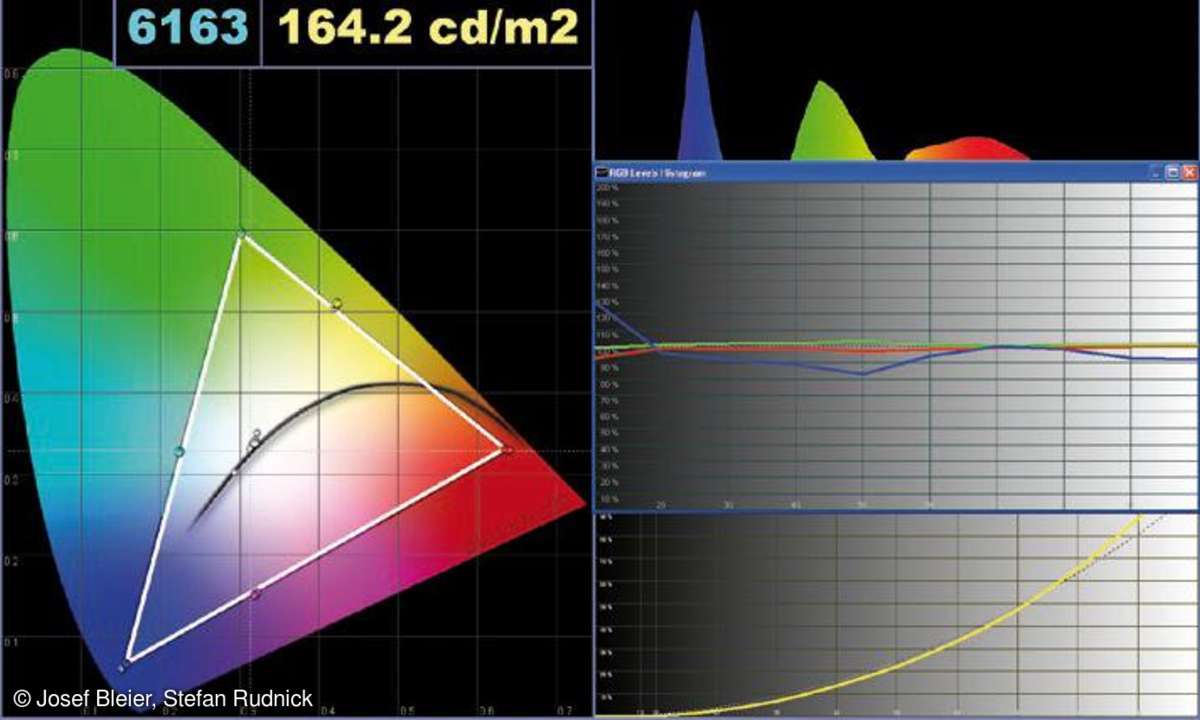The height and width of the screenshot is (720, 1200).
Task: Minimize the RGB Levels histogram window
Action: [x=1157, y=172]
